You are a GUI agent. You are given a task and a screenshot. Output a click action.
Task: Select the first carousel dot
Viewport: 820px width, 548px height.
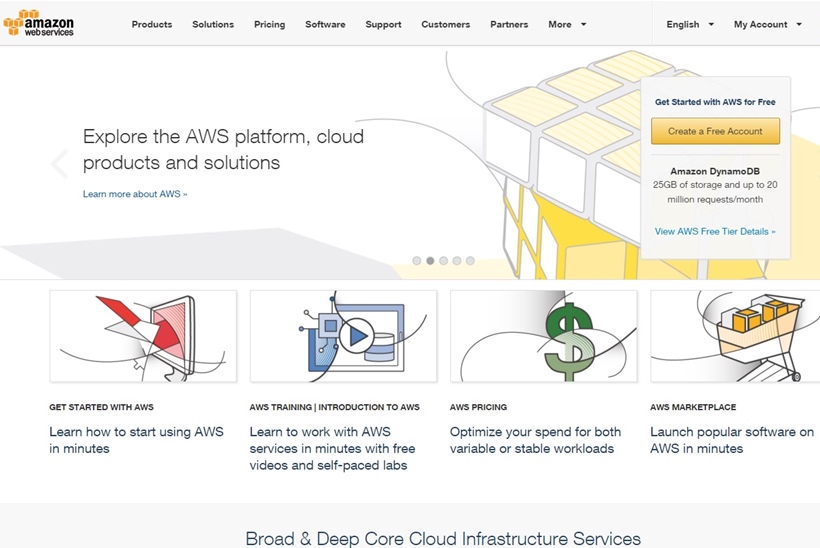tap(417, 260)
